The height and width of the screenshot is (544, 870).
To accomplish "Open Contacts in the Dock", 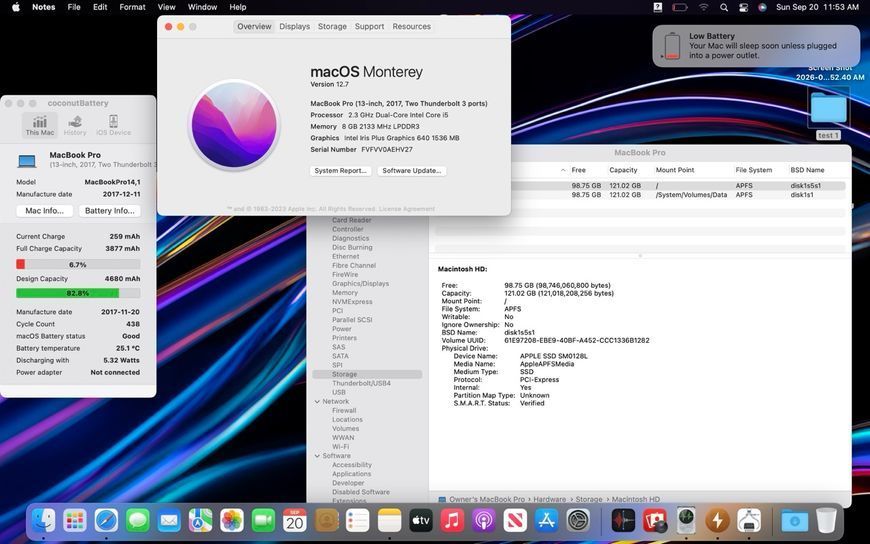I will point(326,521).
